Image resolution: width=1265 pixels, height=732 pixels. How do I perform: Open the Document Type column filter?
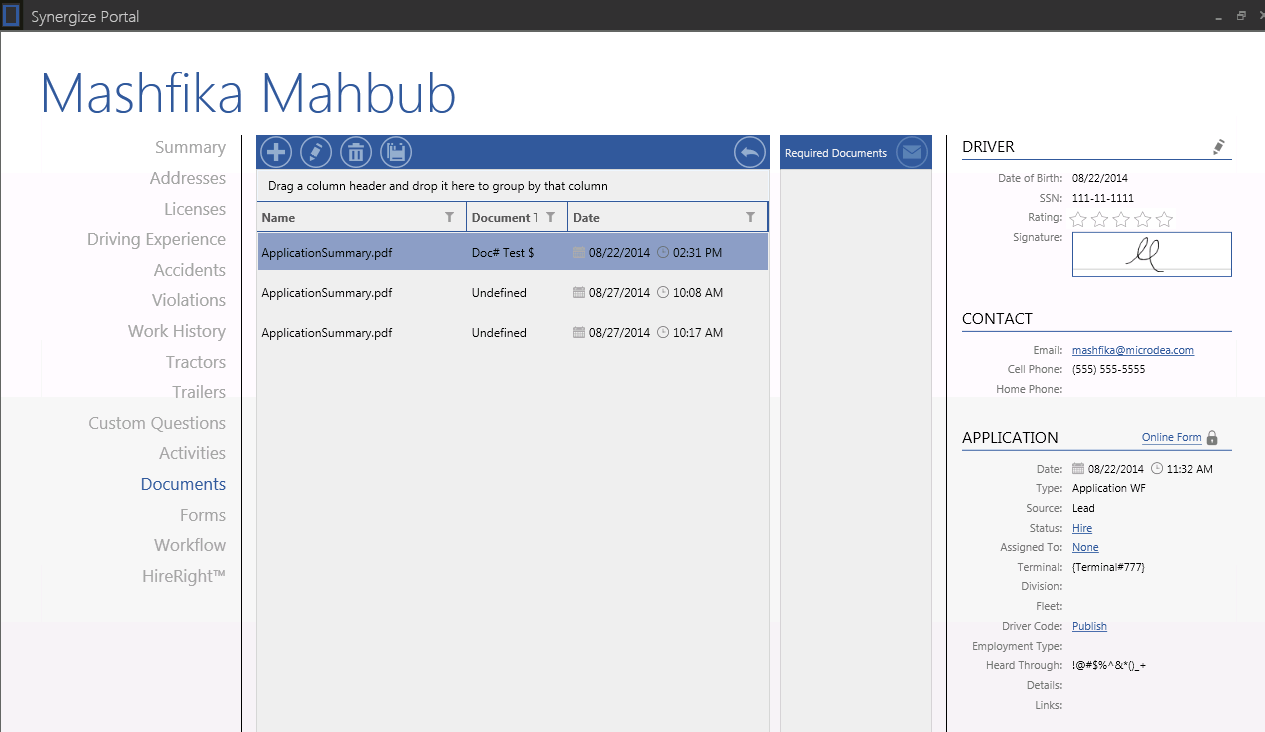[550, 217]
